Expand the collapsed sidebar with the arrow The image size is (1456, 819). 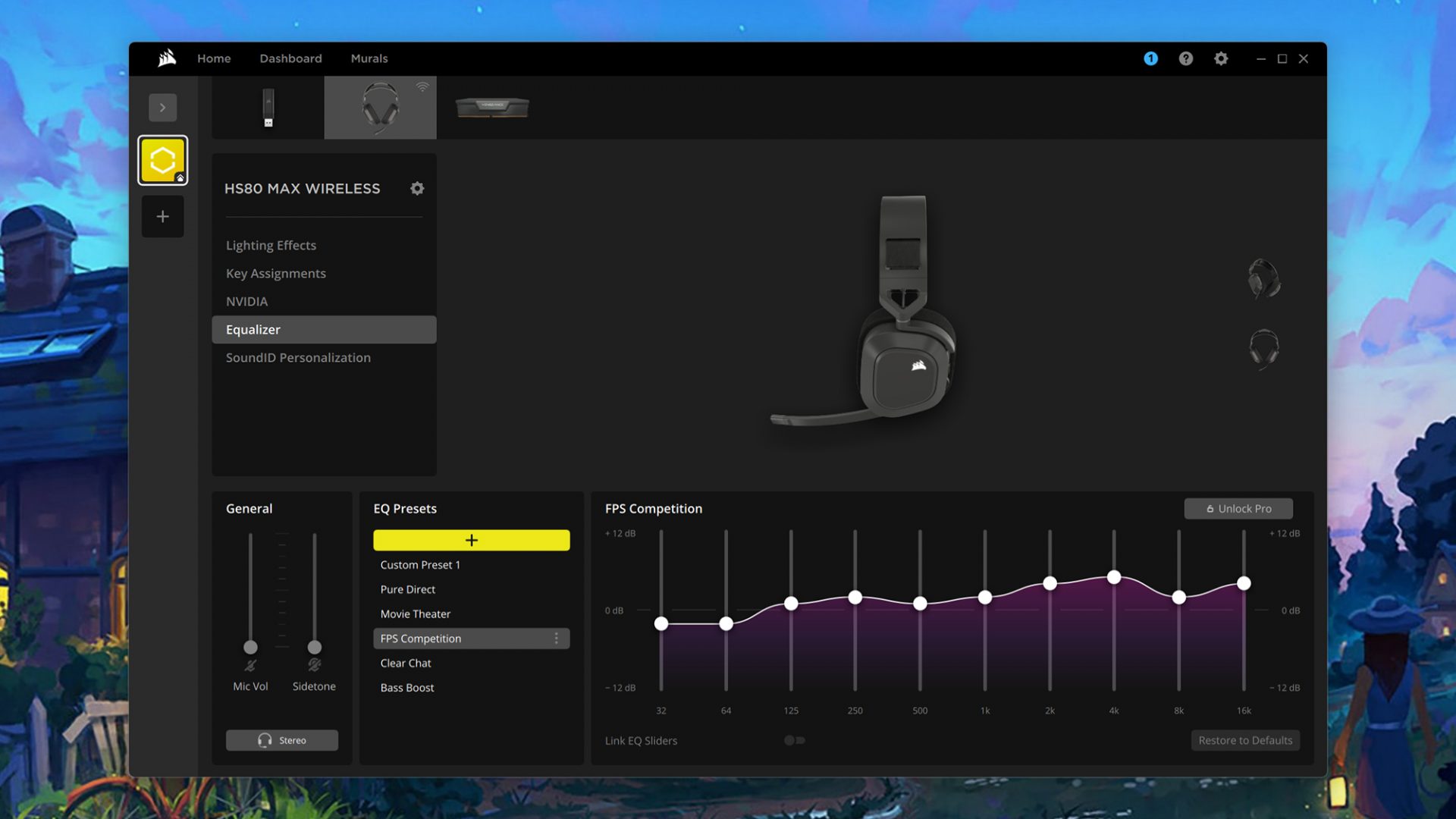coord(162,107)
